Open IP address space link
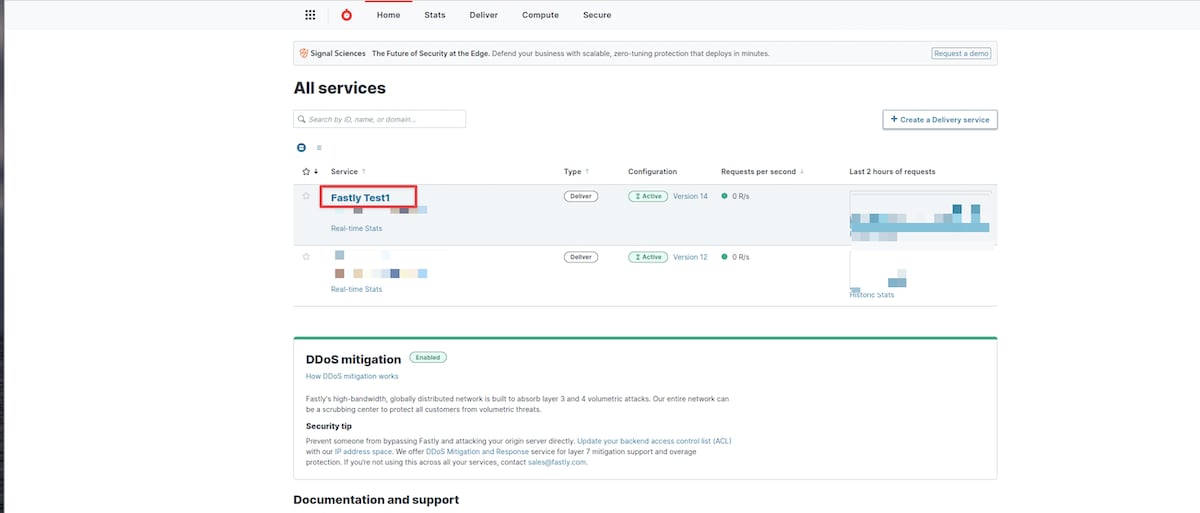The height and width of the screenshot is (513, 1200). (x=364, y=452)
